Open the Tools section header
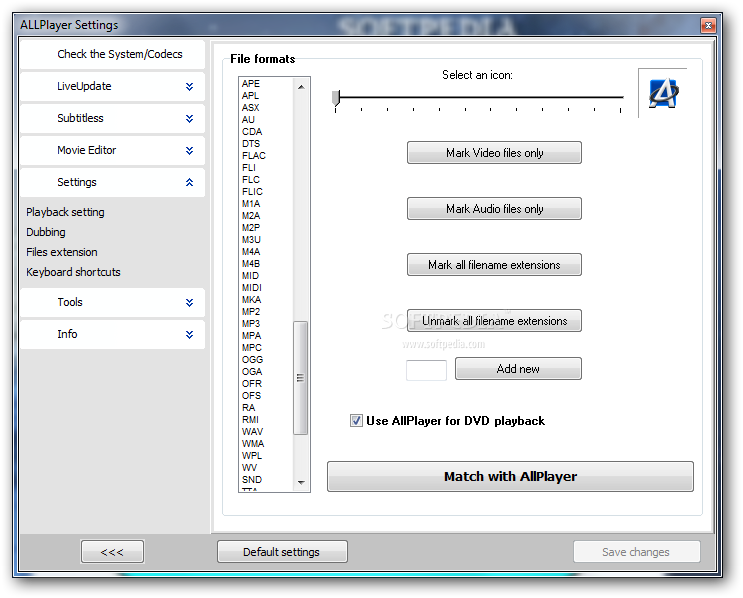 click(x=112, y=302)
